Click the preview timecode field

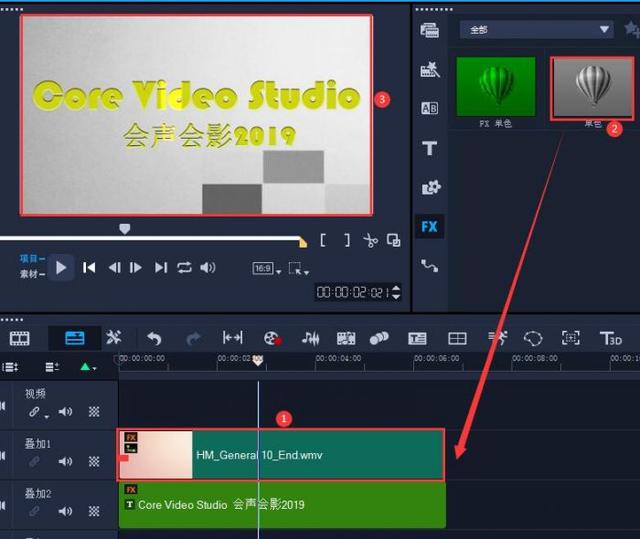pos(353,292)
